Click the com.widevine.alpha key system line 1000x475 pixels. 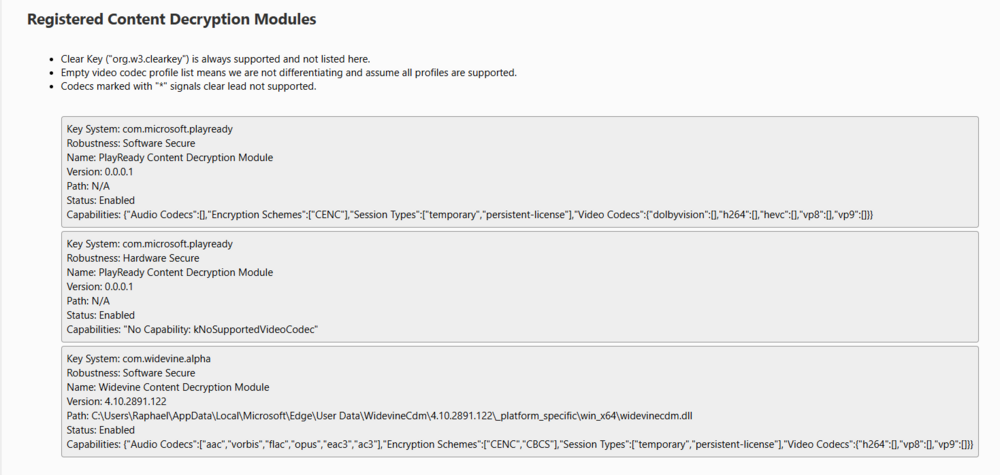tap(138, 358)
